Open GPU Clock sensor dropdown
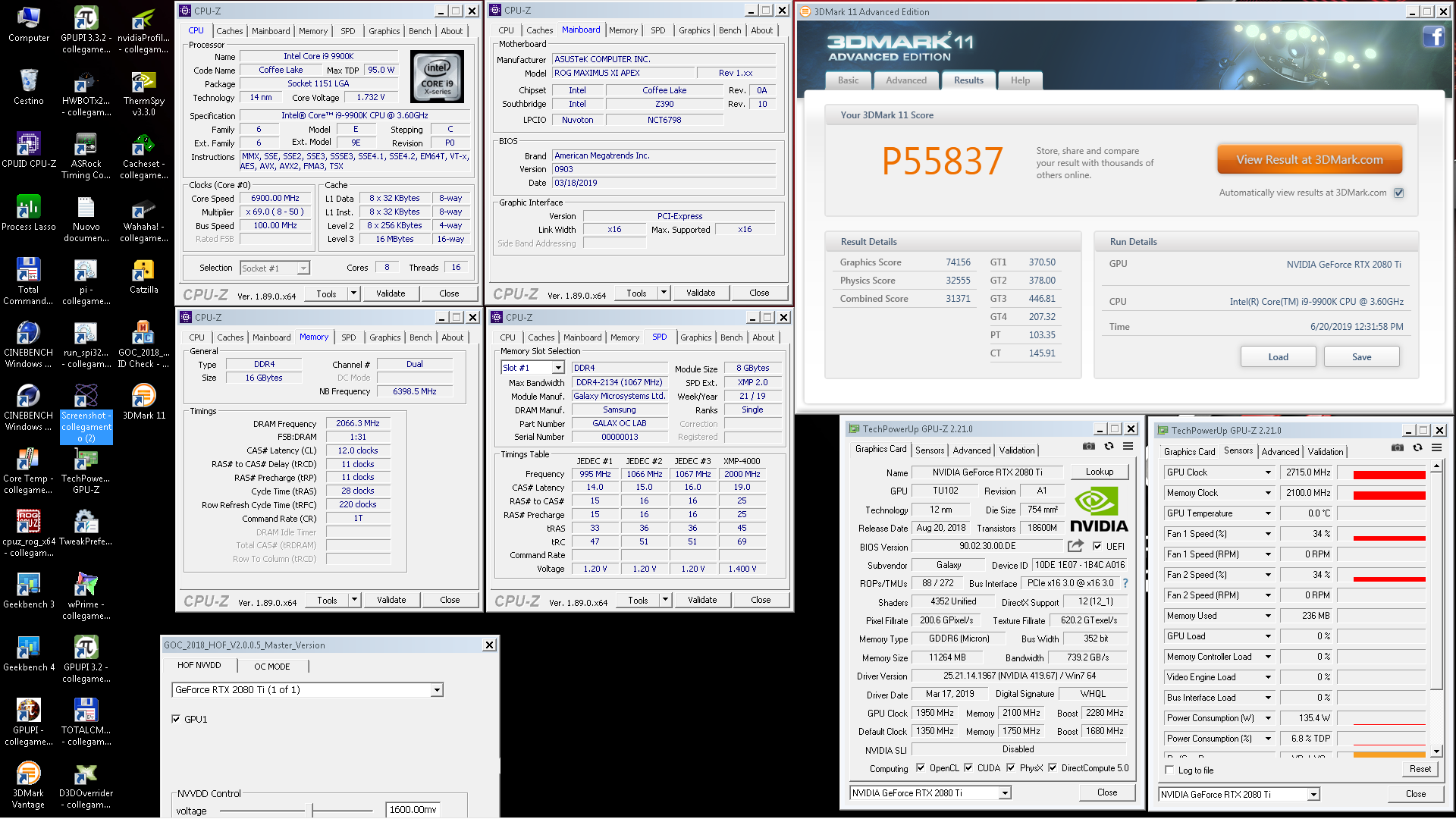This screenshot has height=819, width=1456. click(1268, 472)
